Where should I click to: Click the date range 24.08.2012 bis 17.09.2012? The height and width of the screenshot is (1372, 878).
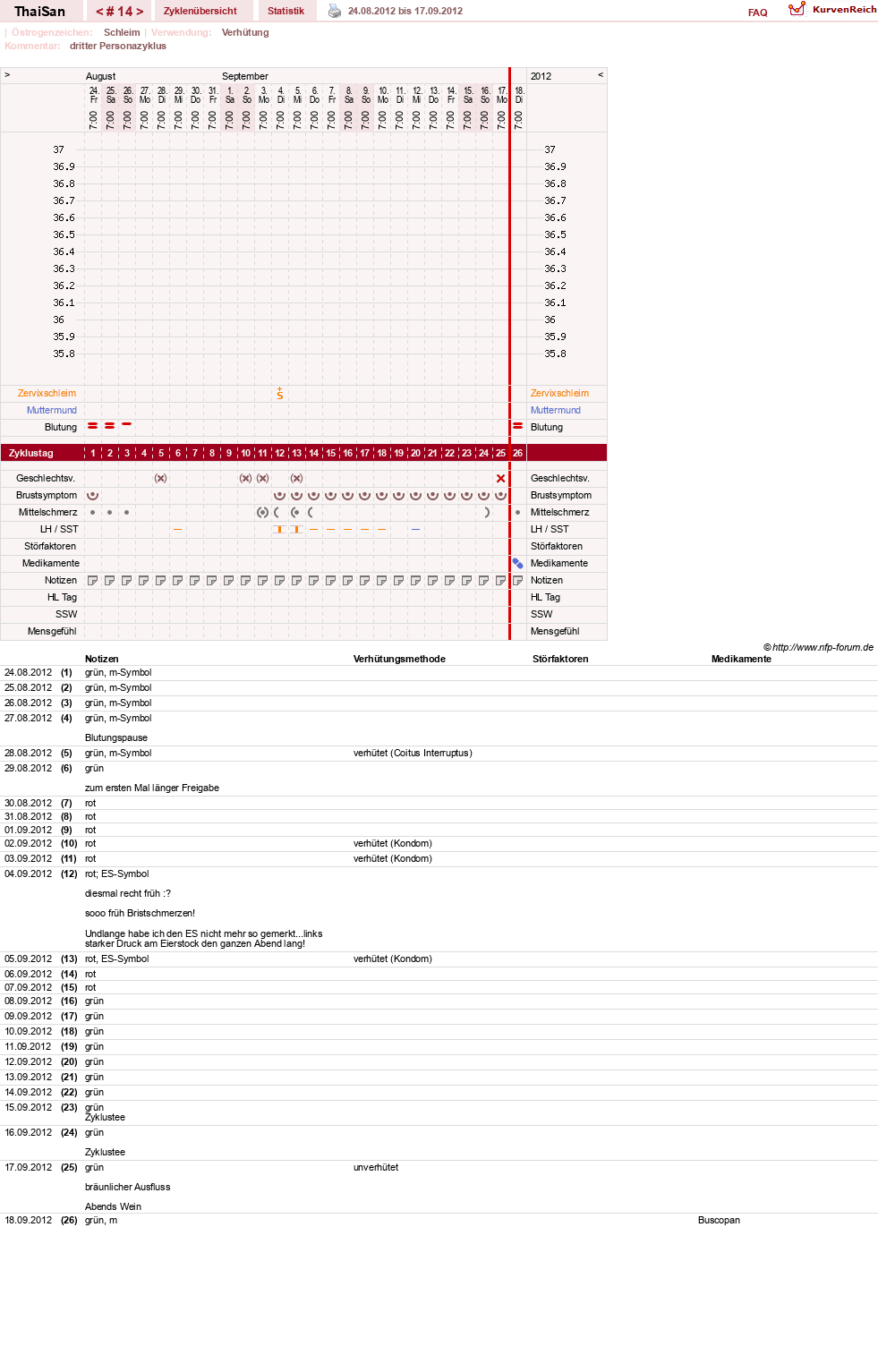[405, 11]
